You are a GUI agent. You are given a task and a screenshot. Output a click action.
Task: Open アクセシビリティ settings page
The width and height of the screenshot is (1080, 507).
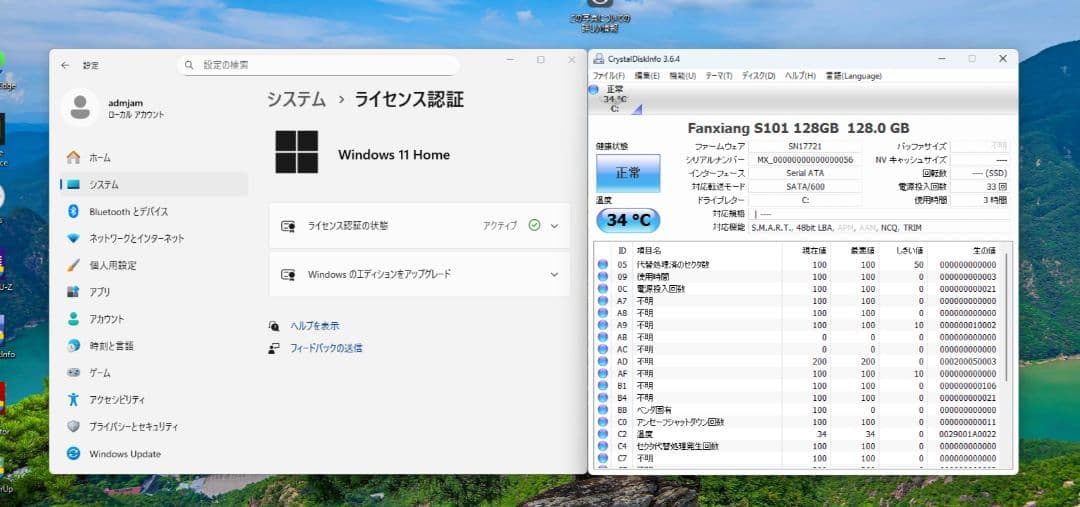[x=153, y=400]
